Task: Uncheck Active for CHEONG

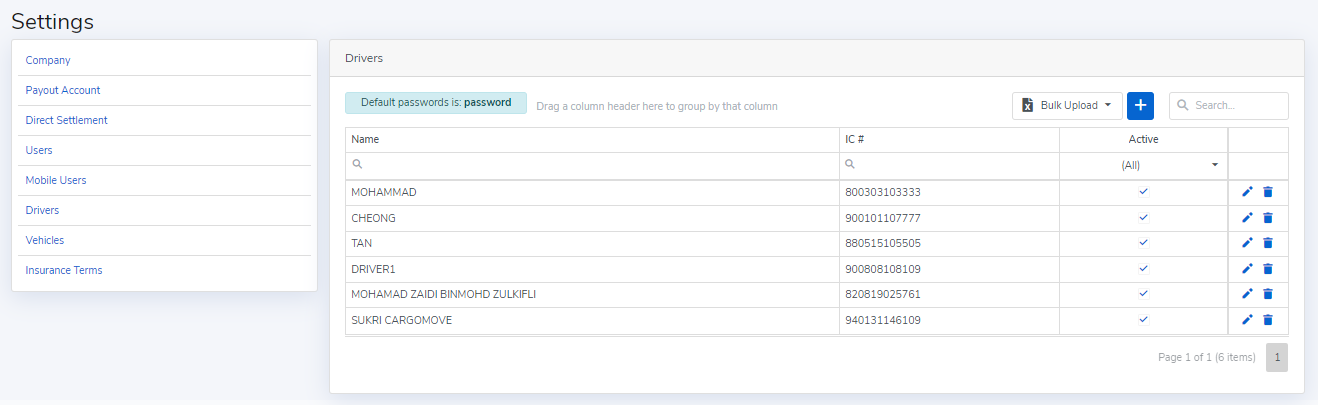Action: (x=1144, y=217)
